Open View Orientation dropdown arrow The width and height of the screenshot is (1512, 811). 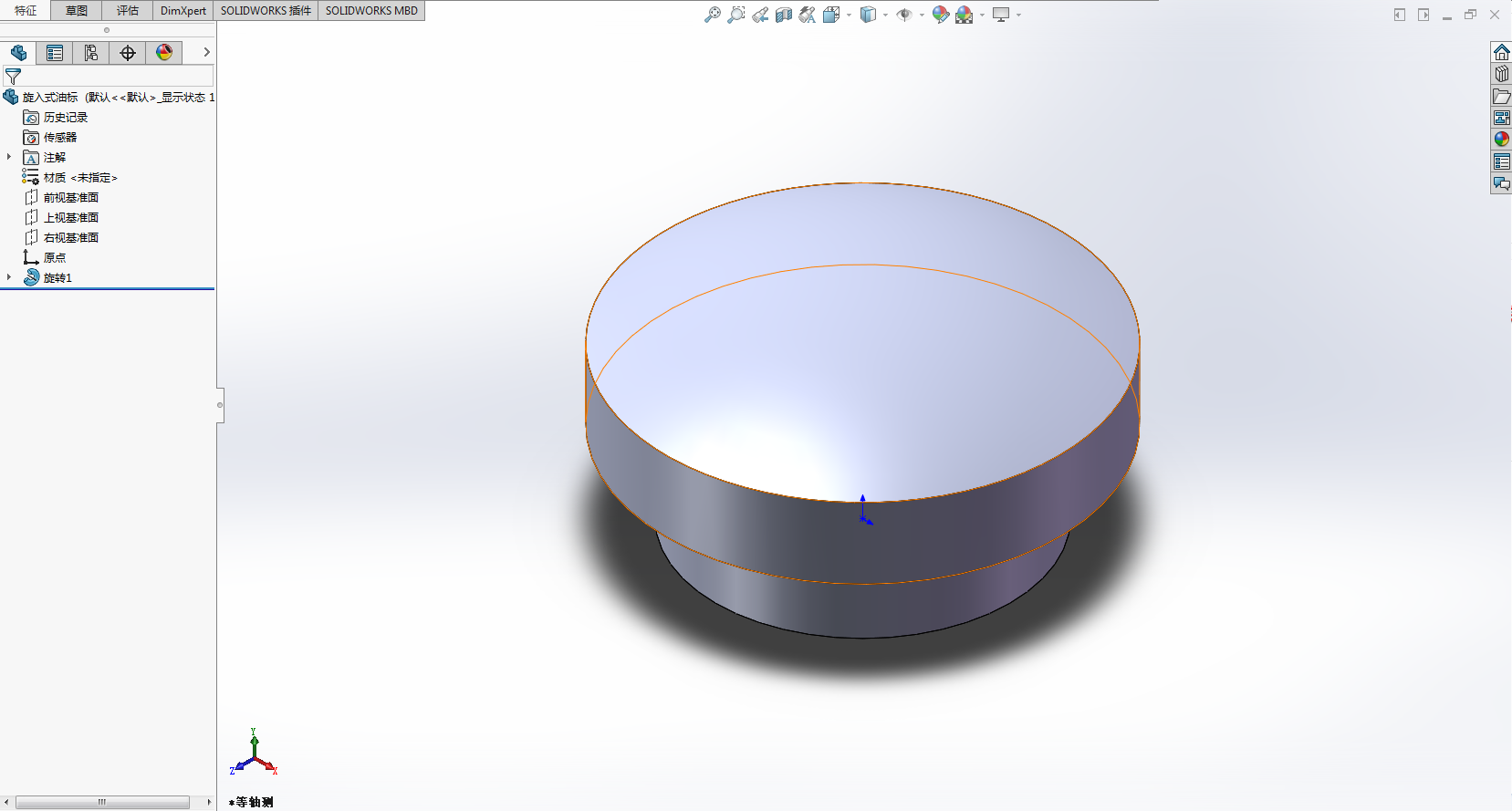click(849, 15)
